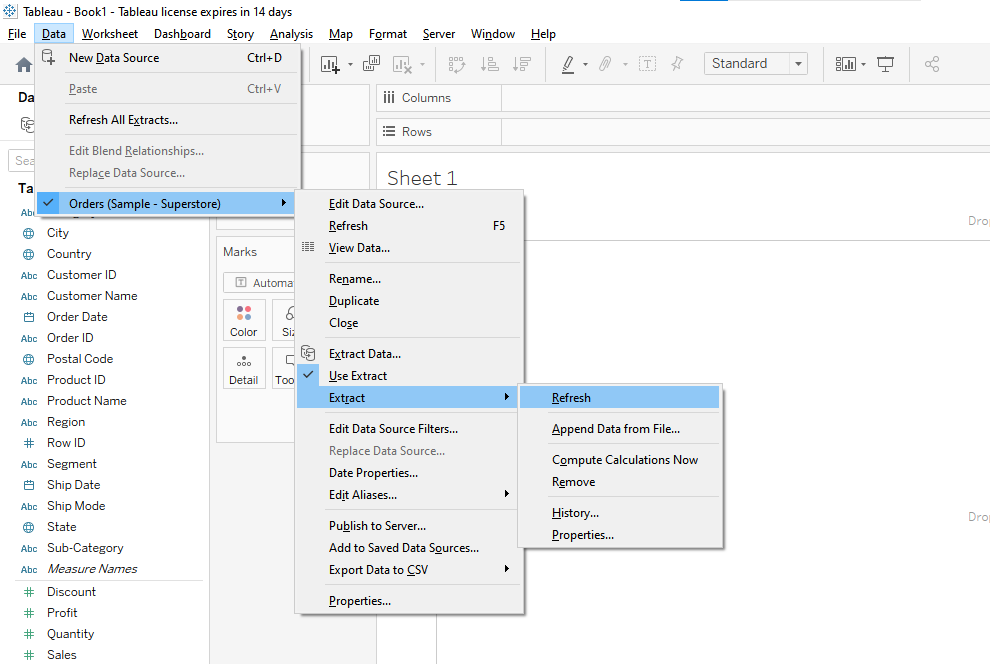Image resolution: width=990 pixels, height=664 pixels.
Task: Open the File menu
Action: (x=17, y=34)
